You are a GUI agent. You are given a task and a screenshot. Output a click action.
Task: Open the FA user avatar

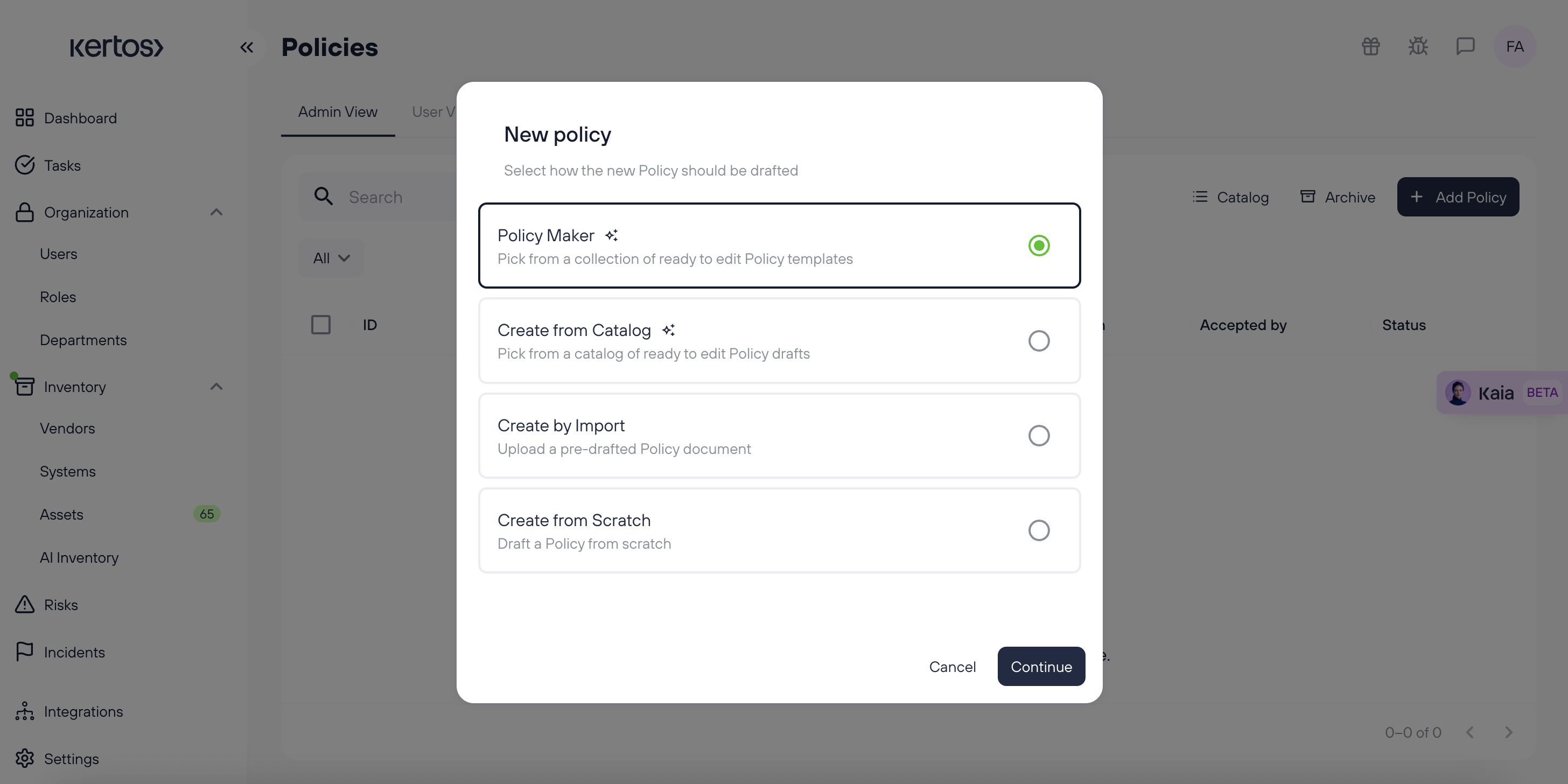click(x=1515, y=46)
